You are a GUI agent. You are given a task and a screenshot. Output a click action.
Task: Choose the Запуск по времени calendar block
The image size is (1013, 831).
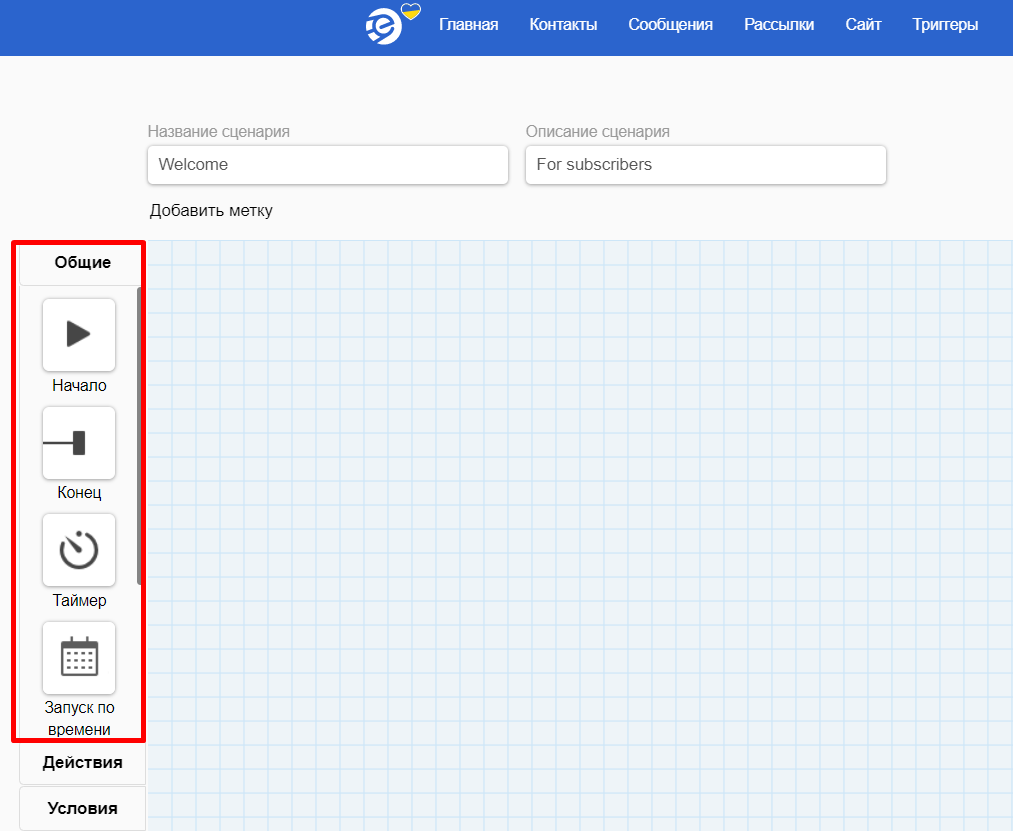click(x=79, y=657)
